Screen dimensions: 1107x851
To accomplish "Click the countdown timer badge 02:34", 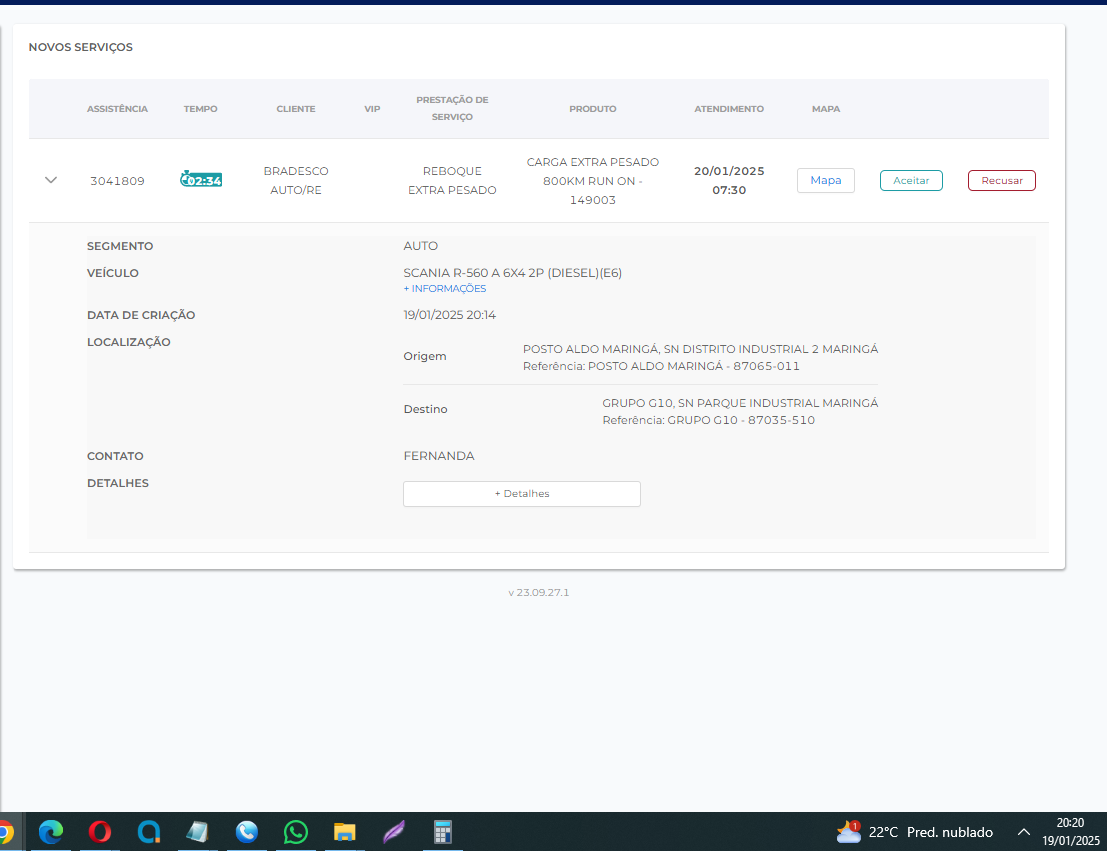I will (201, 180).
